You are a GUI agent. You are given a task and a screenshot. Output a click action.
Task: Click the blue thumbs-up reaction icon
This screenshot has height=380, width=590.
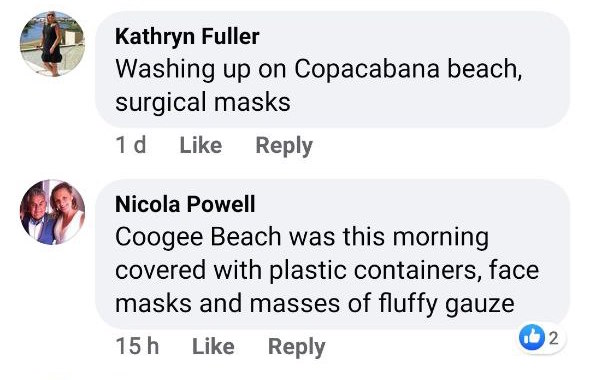point(531,337)
